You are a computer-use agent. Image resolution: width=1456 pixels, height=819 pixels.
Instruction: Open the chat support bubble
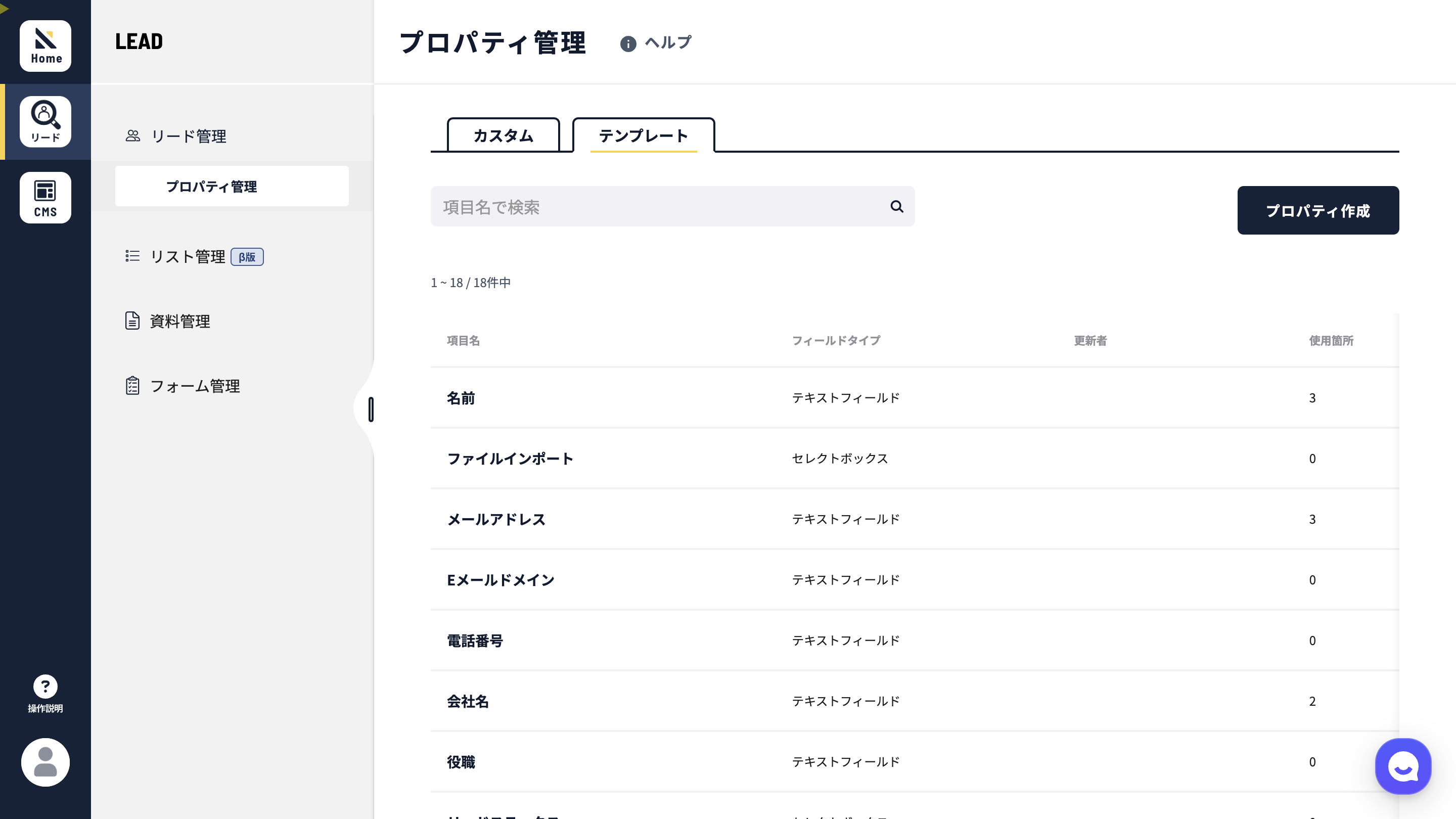tap(1403, 766)
